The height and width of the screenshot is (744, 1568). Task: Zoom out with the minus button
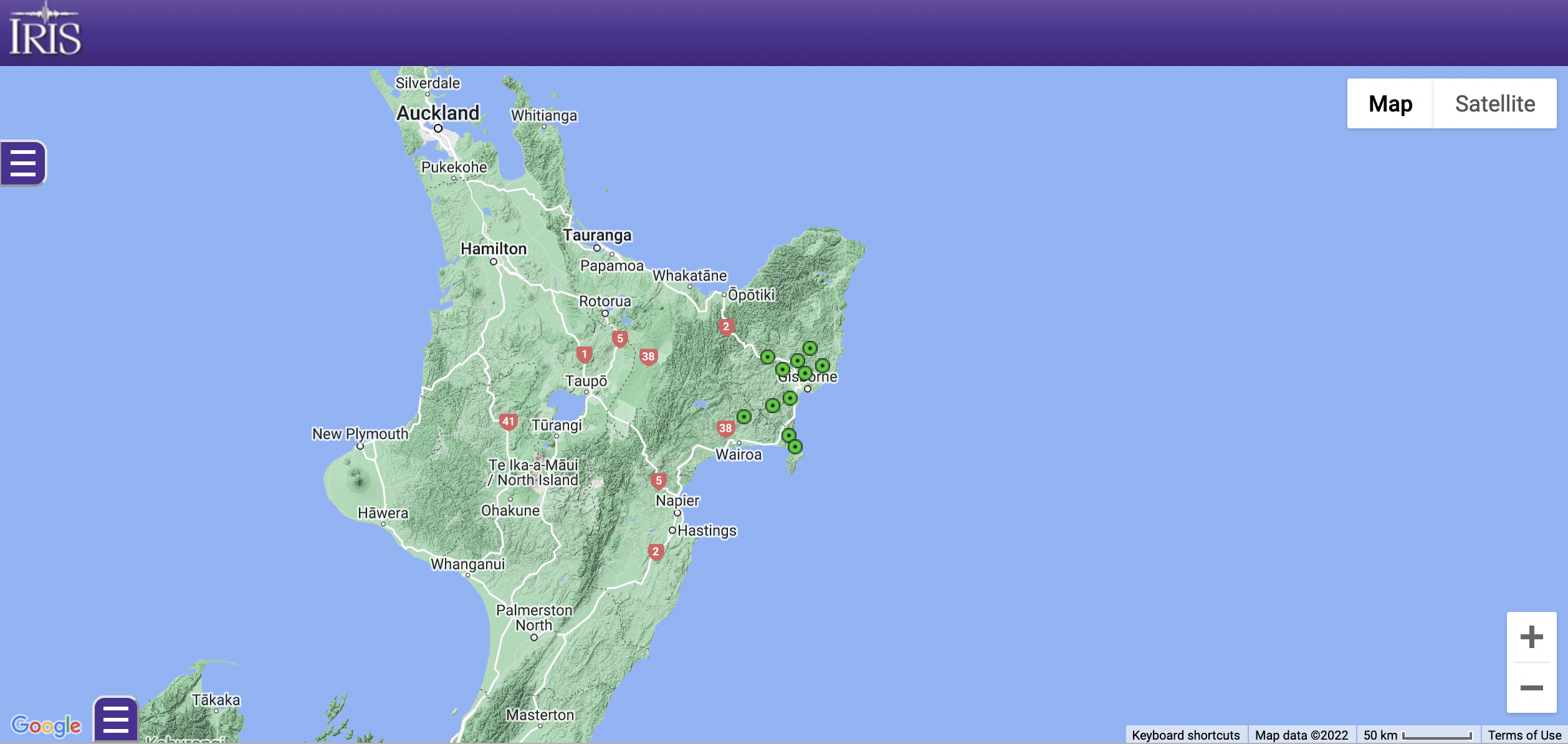coord(1531,688)
